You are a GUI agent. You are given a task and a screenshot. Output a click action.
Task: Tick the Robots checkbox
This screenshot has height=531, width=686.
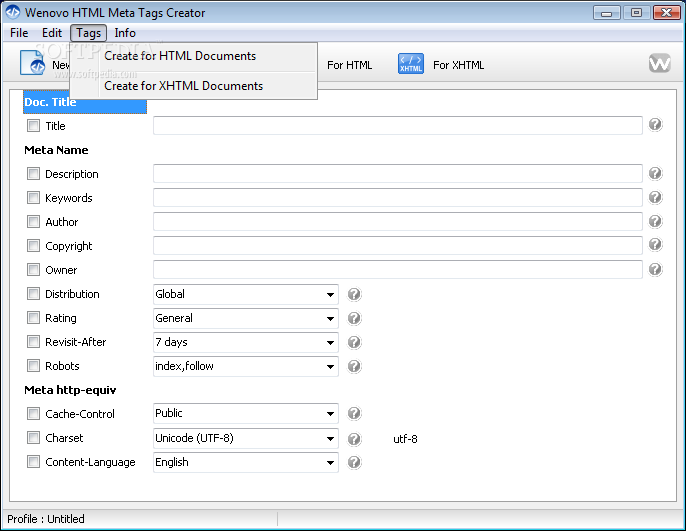33,366
